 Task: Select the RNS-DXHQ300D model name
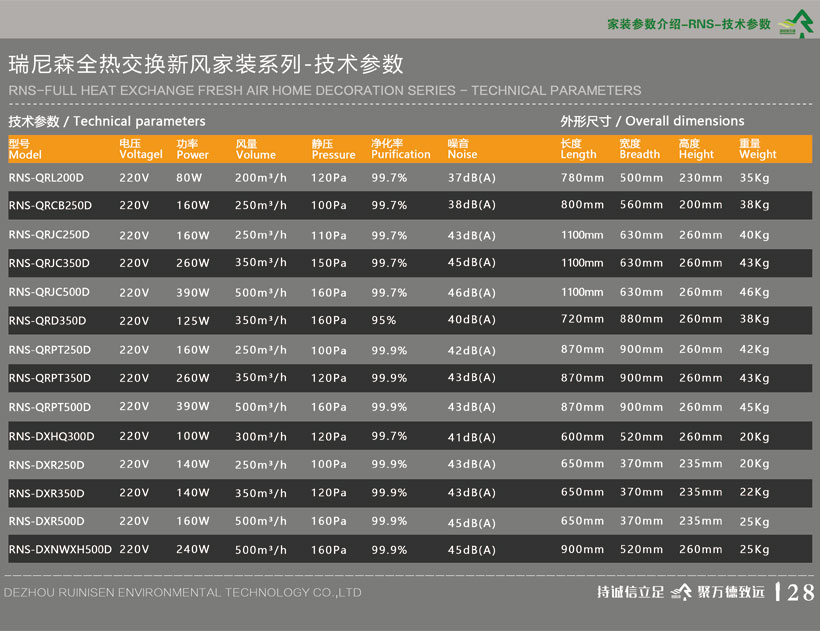pyautogui.click(x=50, y=436)
